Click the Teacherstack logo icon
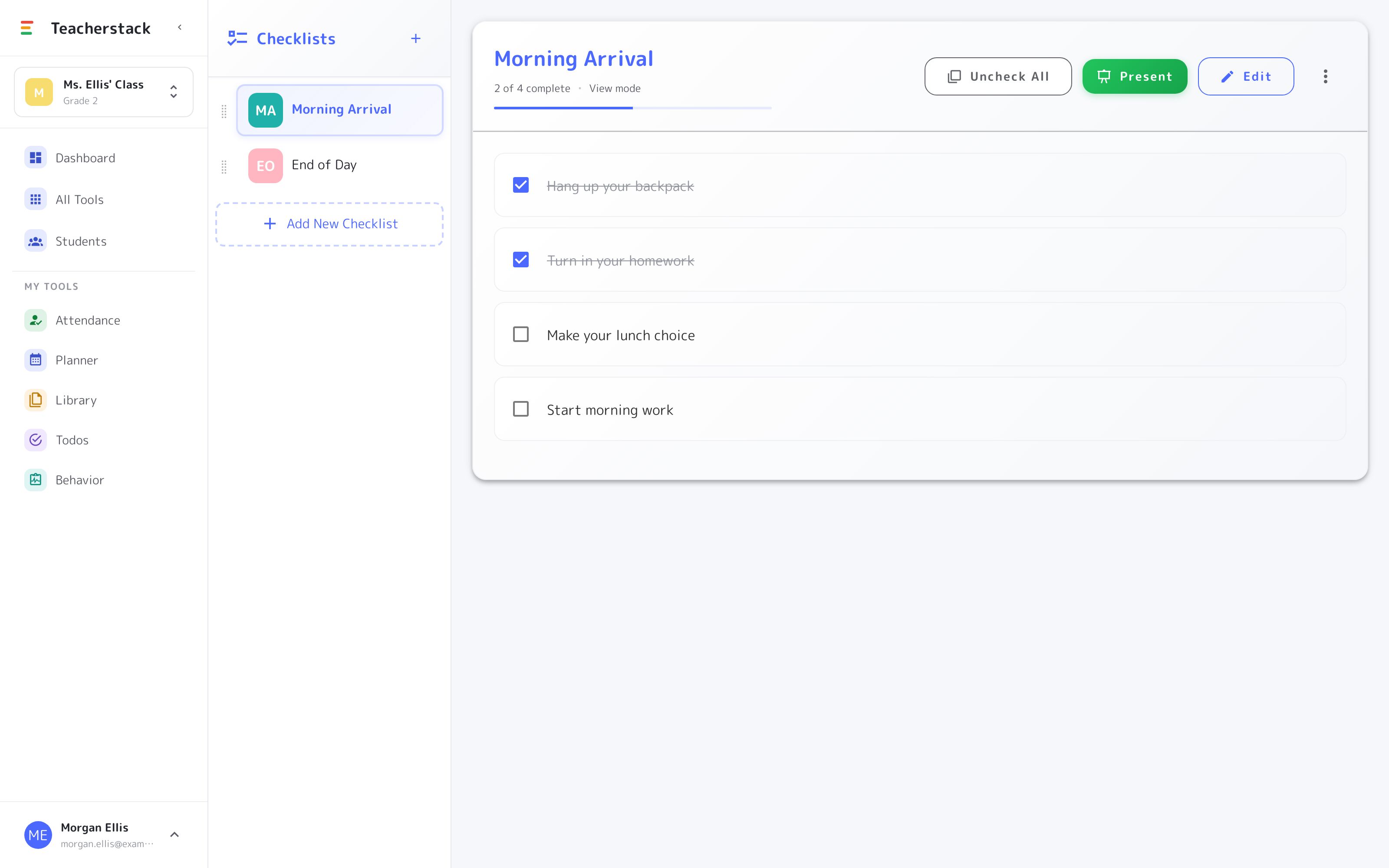 tap(26, 27)
